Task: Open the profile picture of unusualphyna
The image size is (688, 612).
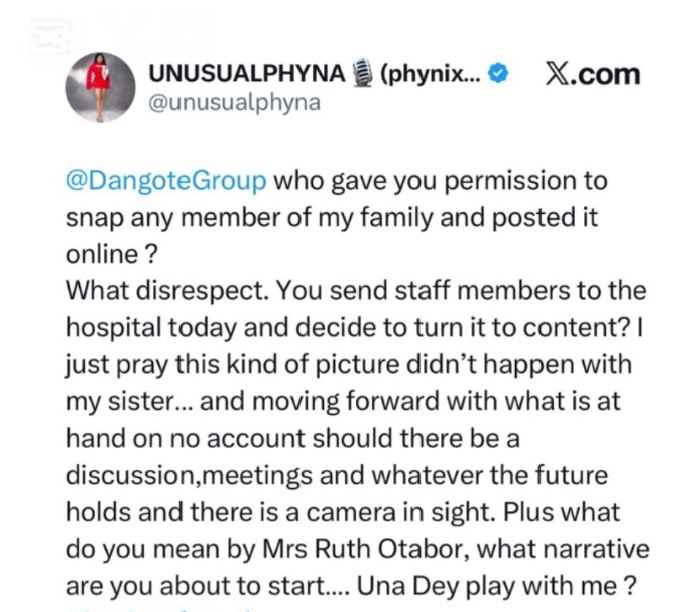Action: [100, 86]
